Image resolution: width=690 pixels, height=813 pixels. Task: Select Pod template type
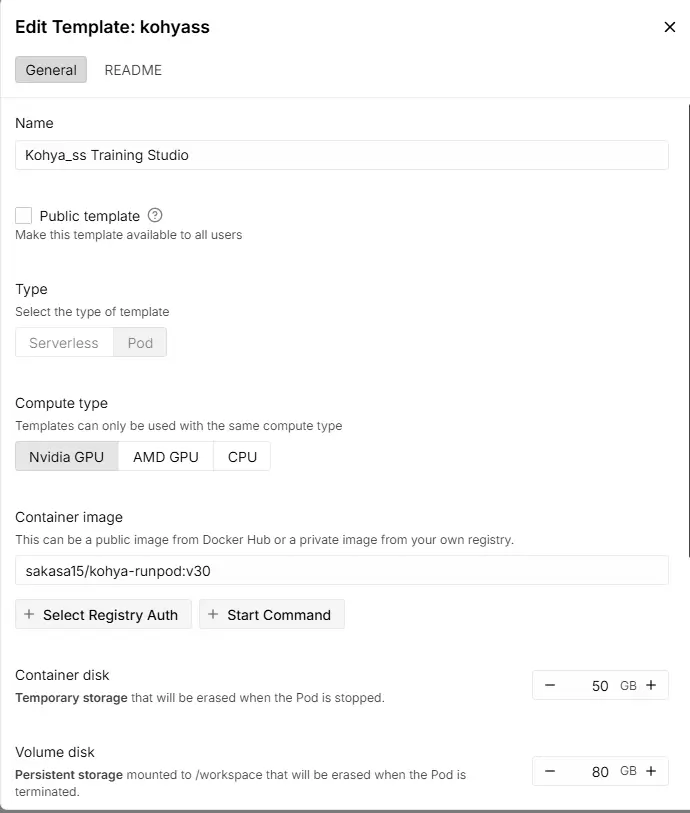[140, 343]
